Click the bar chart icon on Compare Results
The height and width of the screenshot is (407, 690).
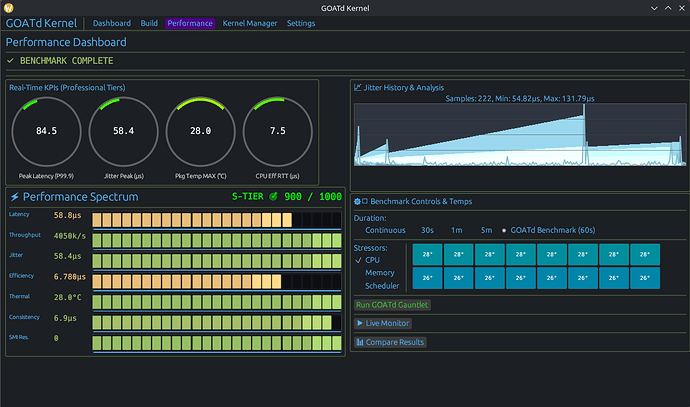[360, 342]
